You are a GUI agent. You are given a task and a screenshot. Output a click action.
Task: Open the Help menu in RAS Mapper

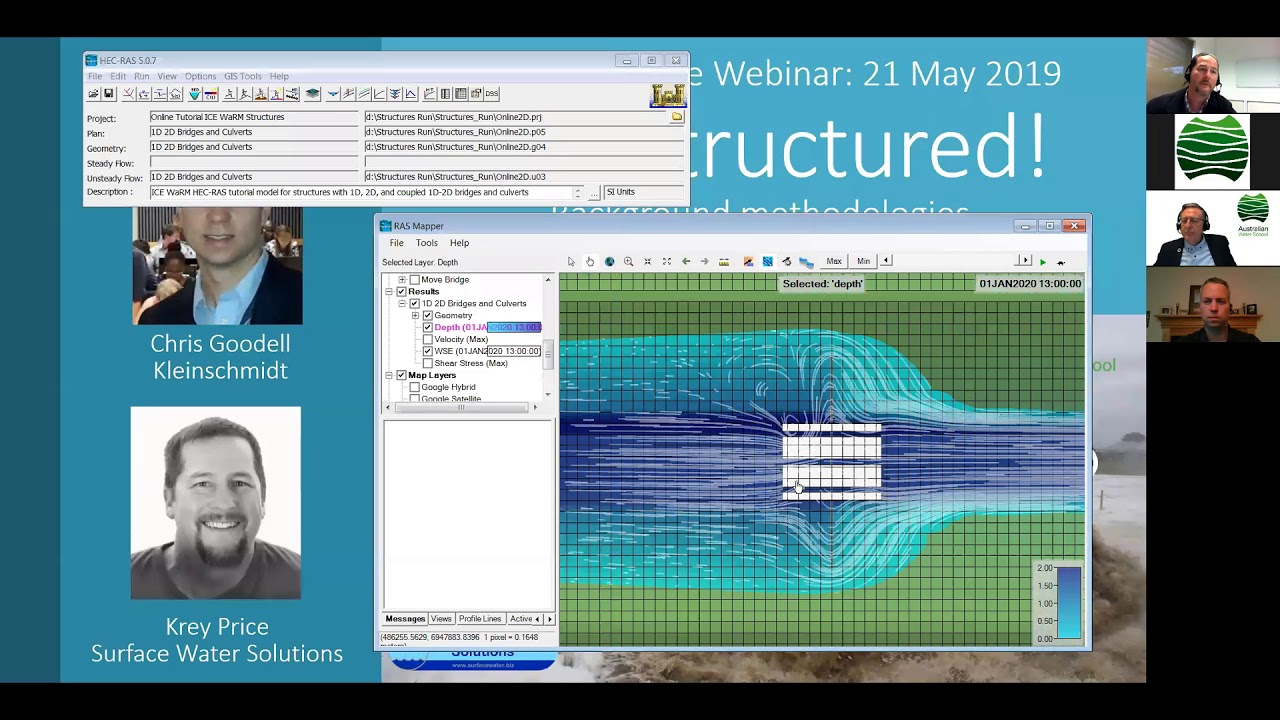(x=459, y=243)
